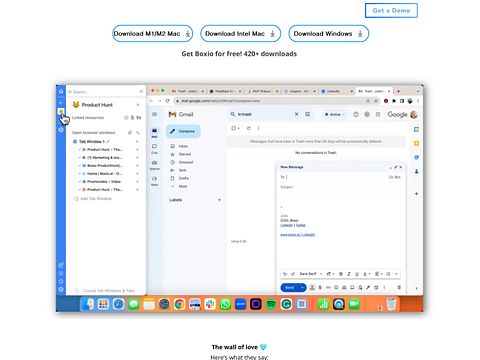Open Spotify from the dock
Image resolution: width=480 pixels, height=360 pixels.
tap(271, 304)
